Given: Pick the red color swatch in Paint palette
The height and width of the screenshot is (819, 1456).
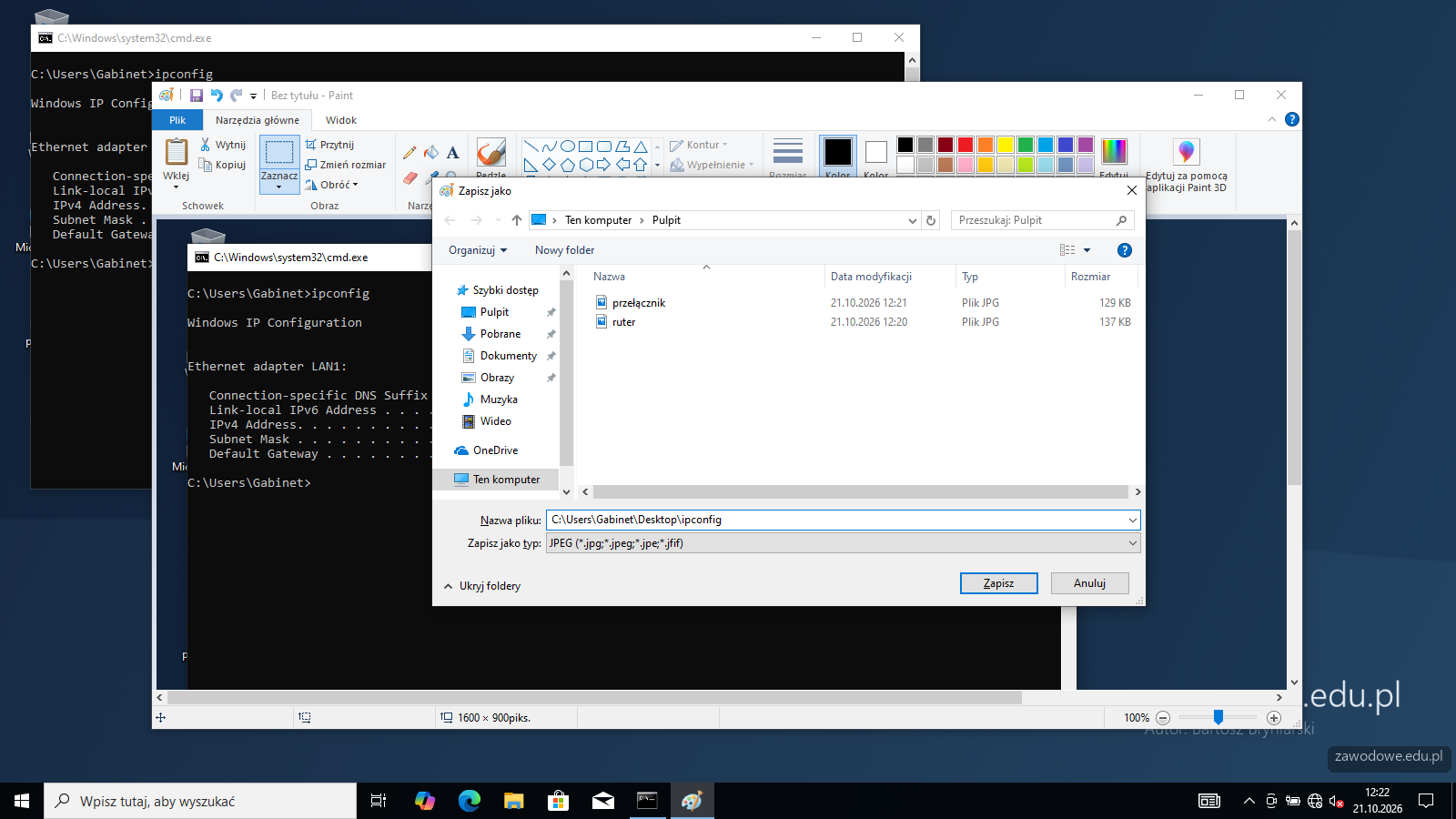Looking at the screenshot, I should click(966, 145).
